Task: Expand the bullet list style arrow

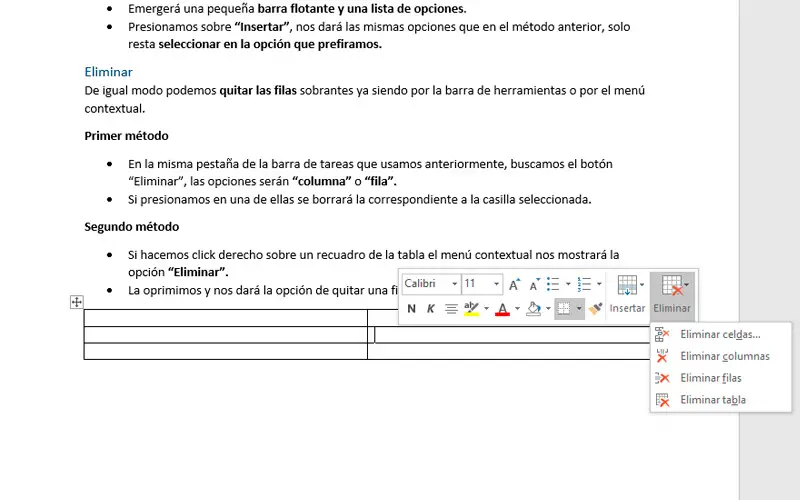Action: (x=568, y=284)
